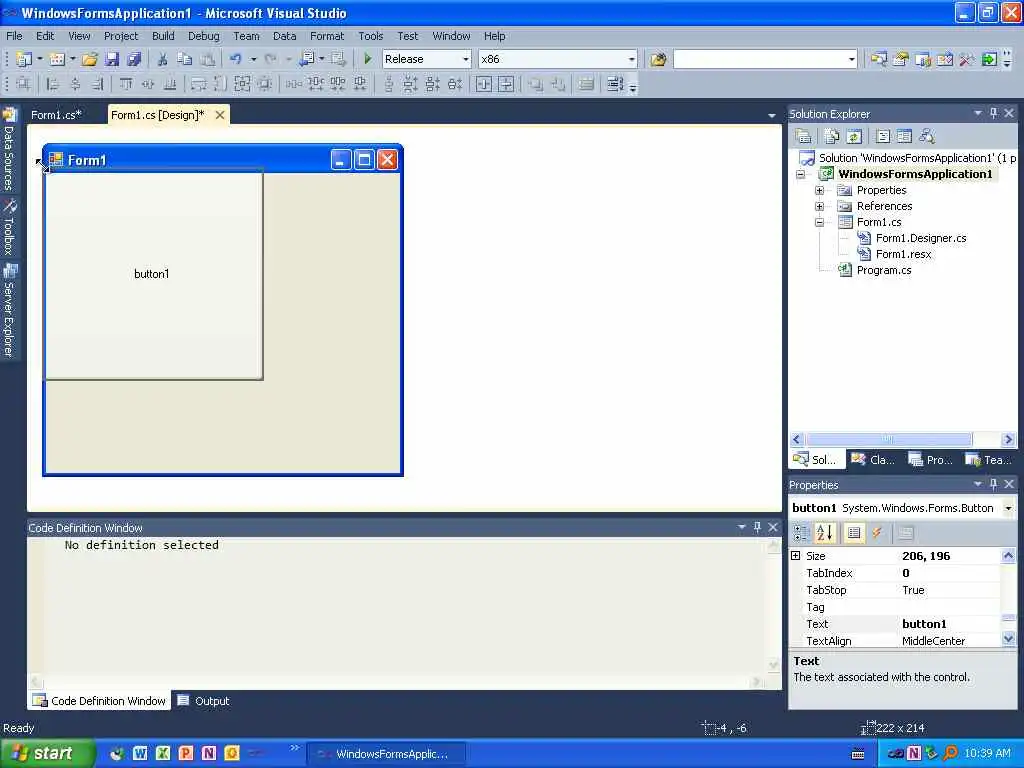Screen dimensions: 1024x768
Task: Click the Copy icon in the toolbar
Action: 185,59
